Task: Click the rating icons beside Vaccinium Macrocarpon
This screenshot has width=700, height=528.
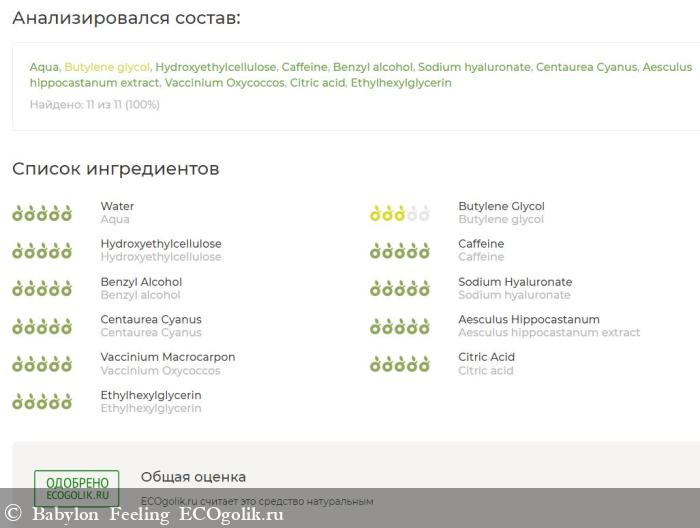Action: 42,364
